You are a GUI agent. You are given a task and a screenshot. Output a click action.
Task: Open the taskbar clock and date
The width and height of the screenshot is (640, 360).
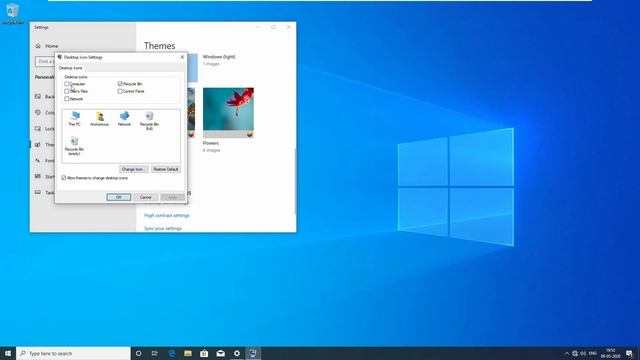(611, 353)
